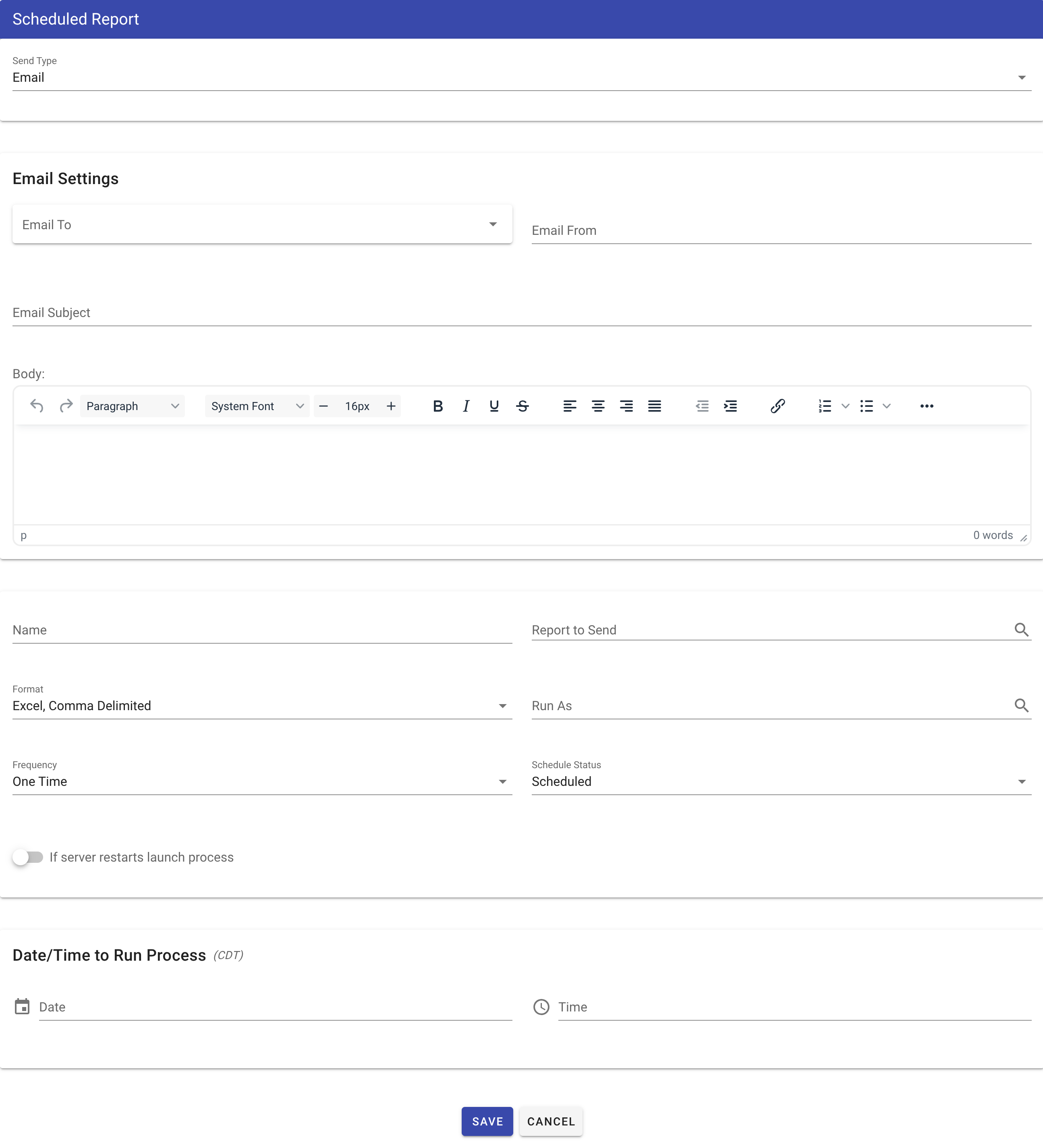
Task: Insert a hyperlink in the email body
Action: click(778, 406)
